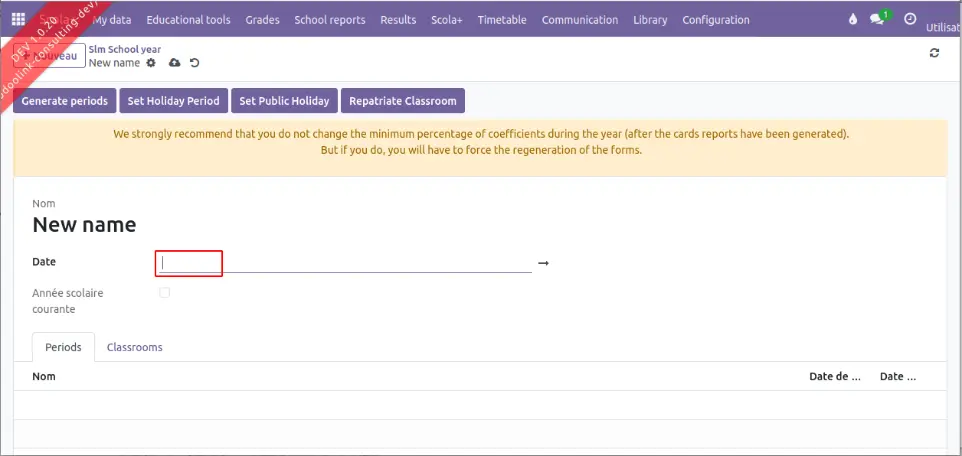Viewport: 962px width, 456px height.
Task: Select the Periods tab
Action: pyautogui.click(x=64, y=347)
